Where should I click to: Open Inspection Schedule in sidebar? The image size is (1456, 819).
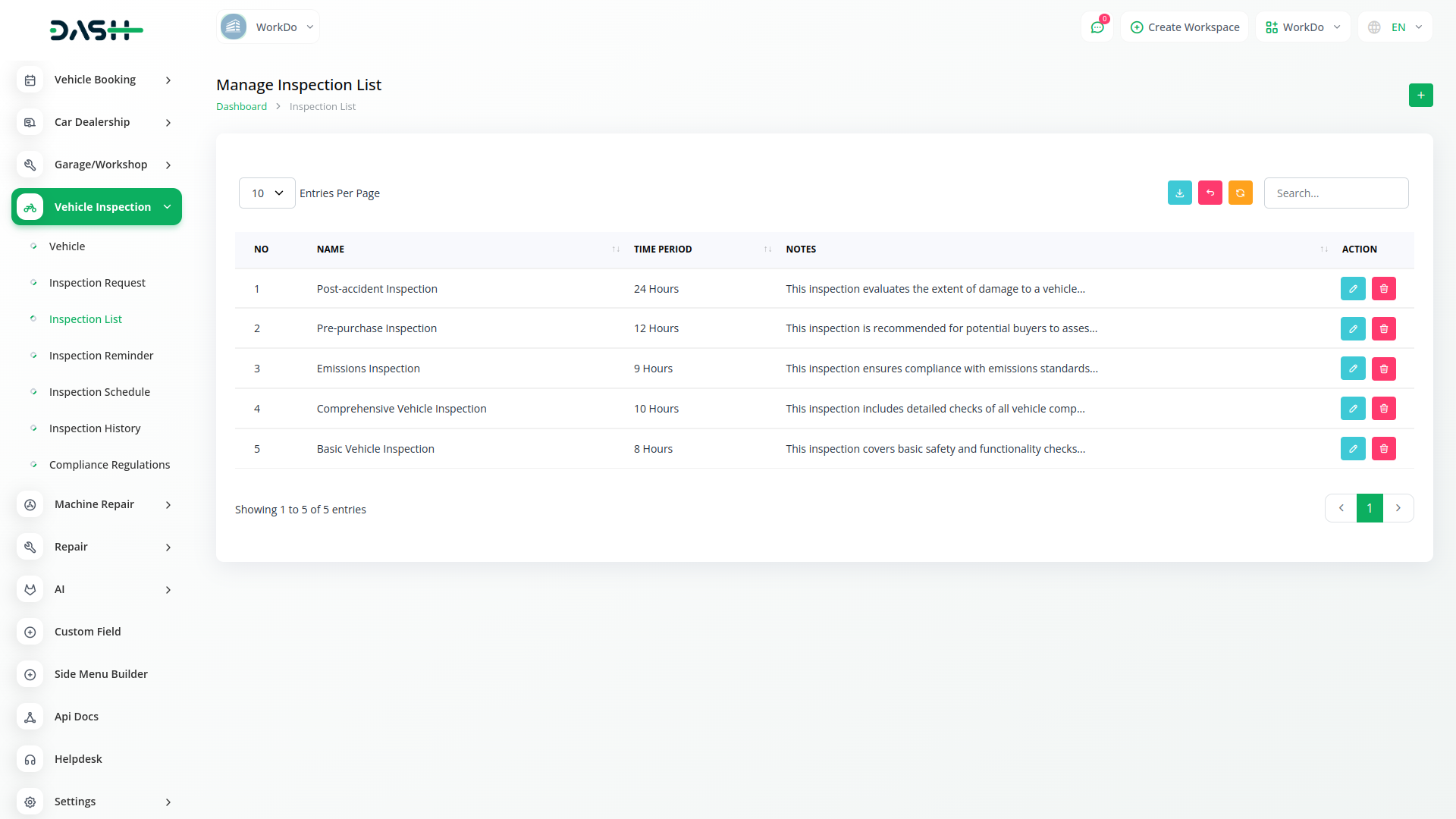tap(99, 391)
